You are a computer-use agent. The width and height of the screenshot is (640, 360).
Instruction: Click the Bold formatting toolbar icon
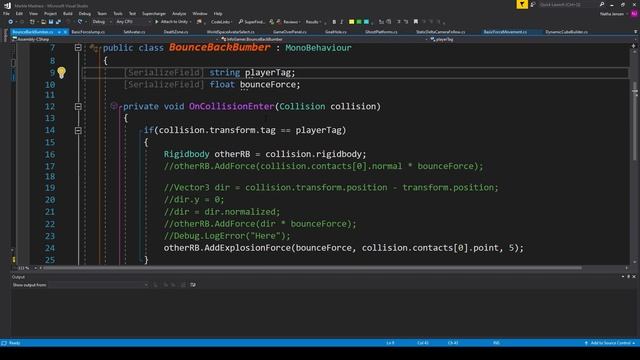pyautogui.click(x=334, y=22)
